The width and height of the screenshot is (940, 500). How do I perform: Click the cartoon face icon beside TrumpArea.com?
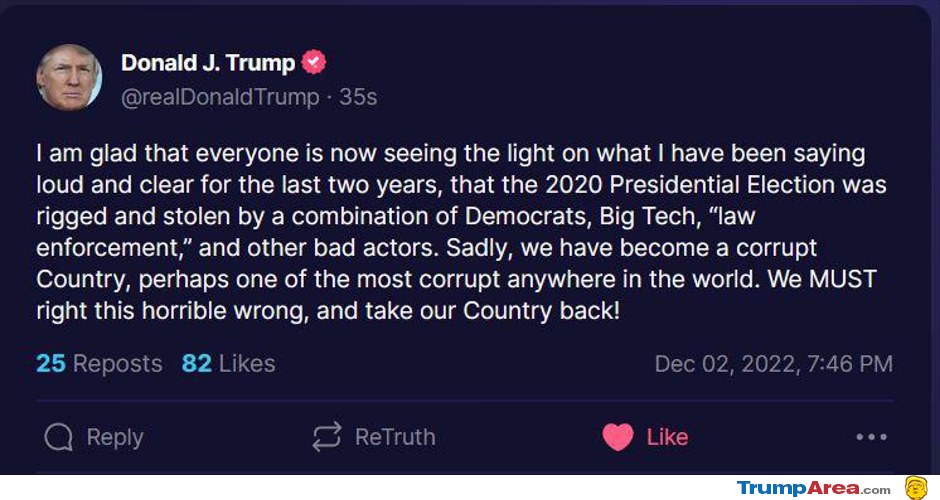(x=916, y=487)
